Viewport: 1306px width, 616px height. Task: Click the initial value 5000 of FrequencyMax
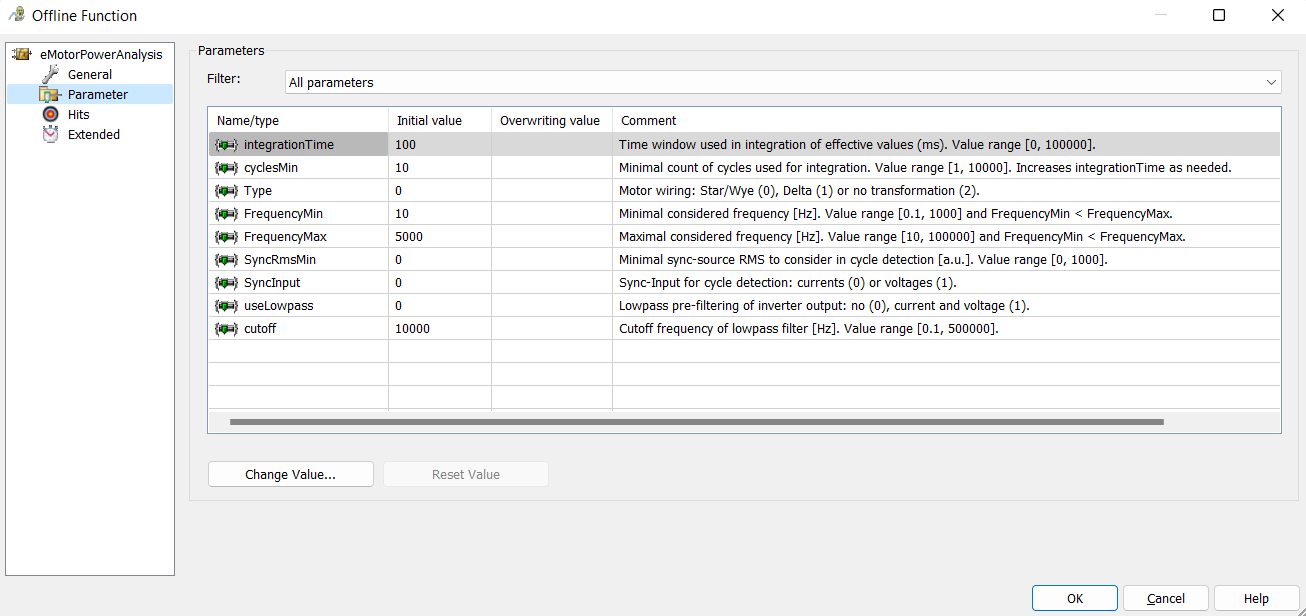(x=409, y=237)
